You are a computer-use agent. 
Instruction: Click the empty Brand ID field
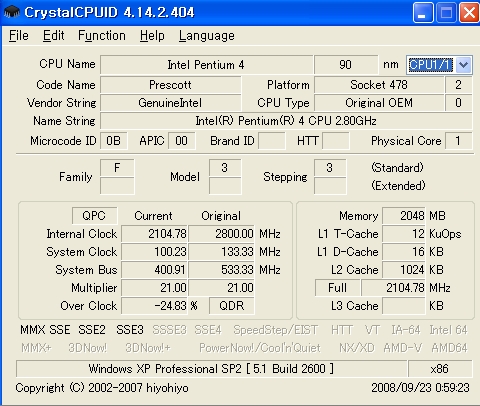click(x=272, y=141)
